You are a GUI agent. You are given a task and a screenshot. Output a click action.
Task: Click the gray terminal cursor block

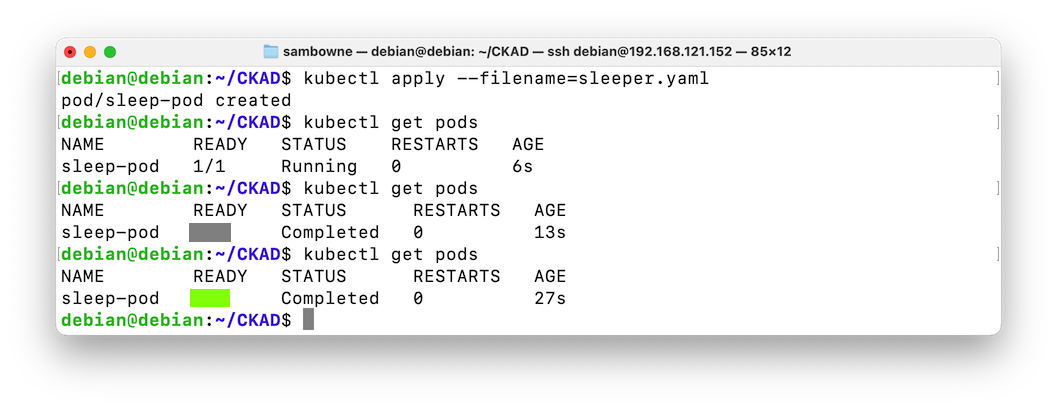(308, 319)
